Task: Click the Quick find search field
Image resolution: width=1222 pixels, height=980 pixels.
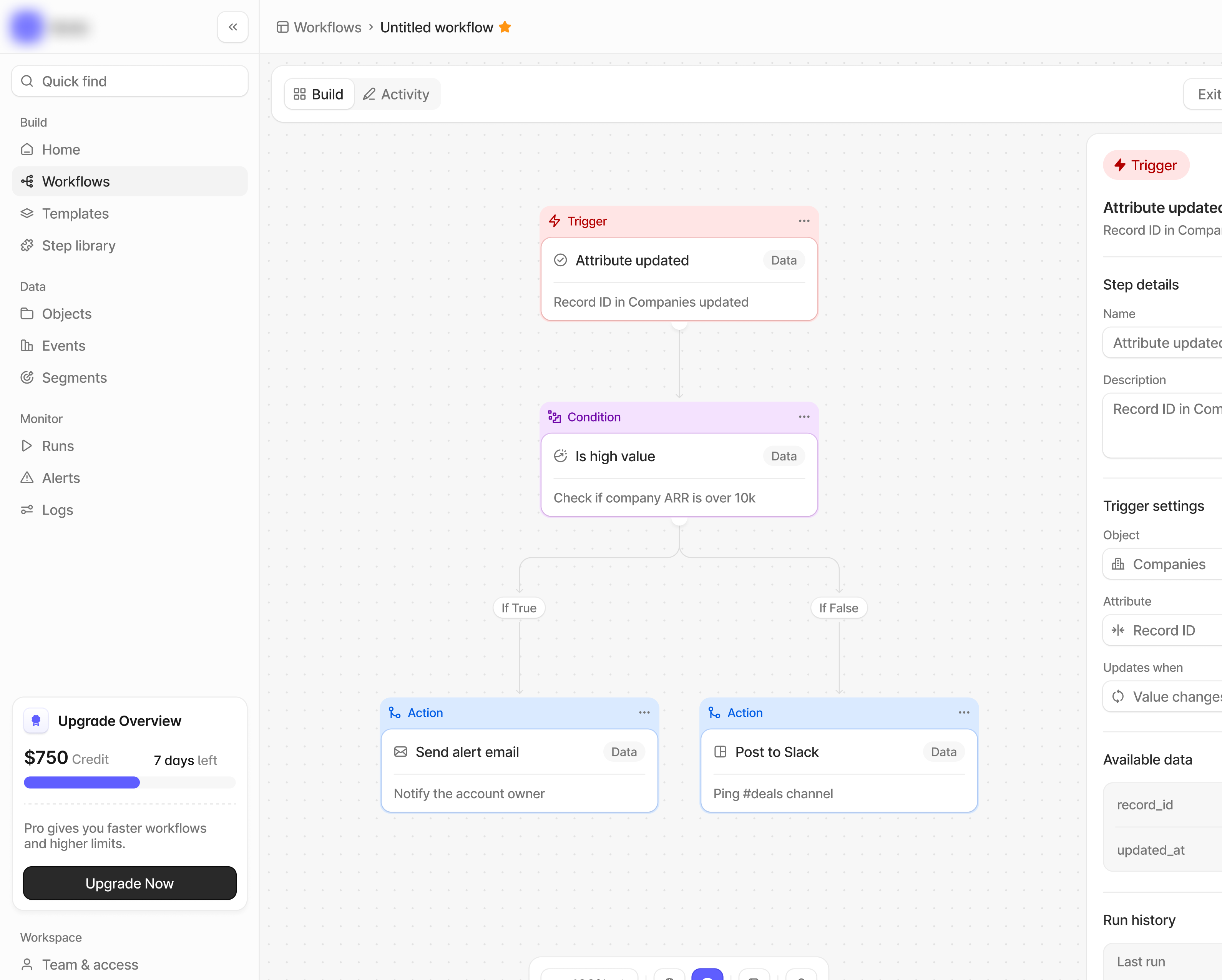Action: pos(130,81)
